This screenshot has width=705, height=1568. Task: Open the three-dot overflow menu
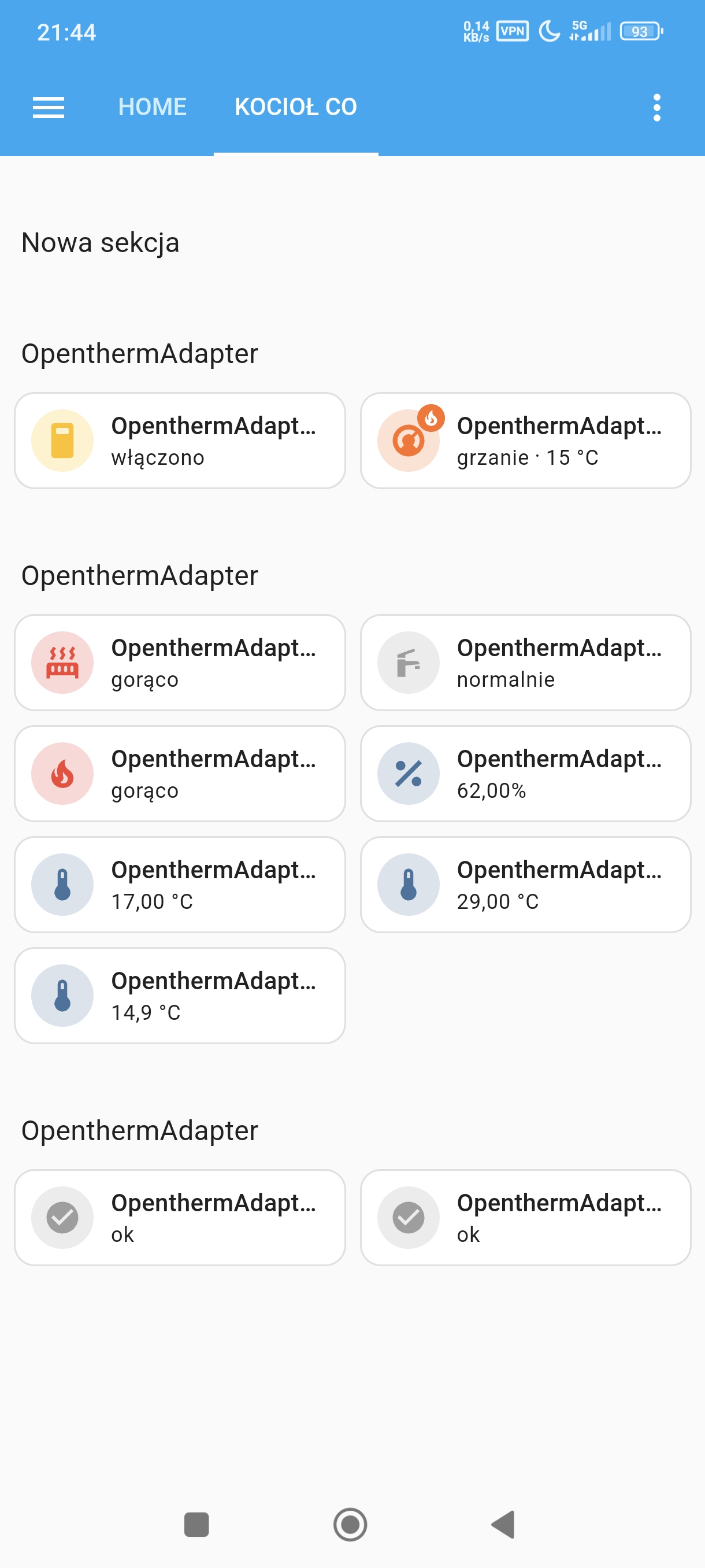(656, 107)
